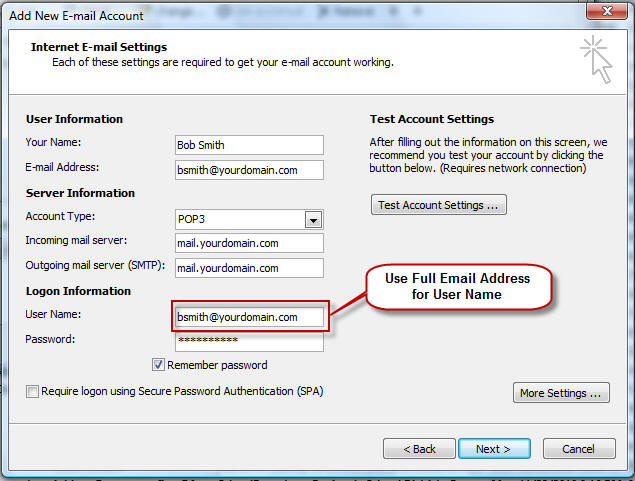Click the Incoming mail server field
635x481 pixels.
click(249, 243)
